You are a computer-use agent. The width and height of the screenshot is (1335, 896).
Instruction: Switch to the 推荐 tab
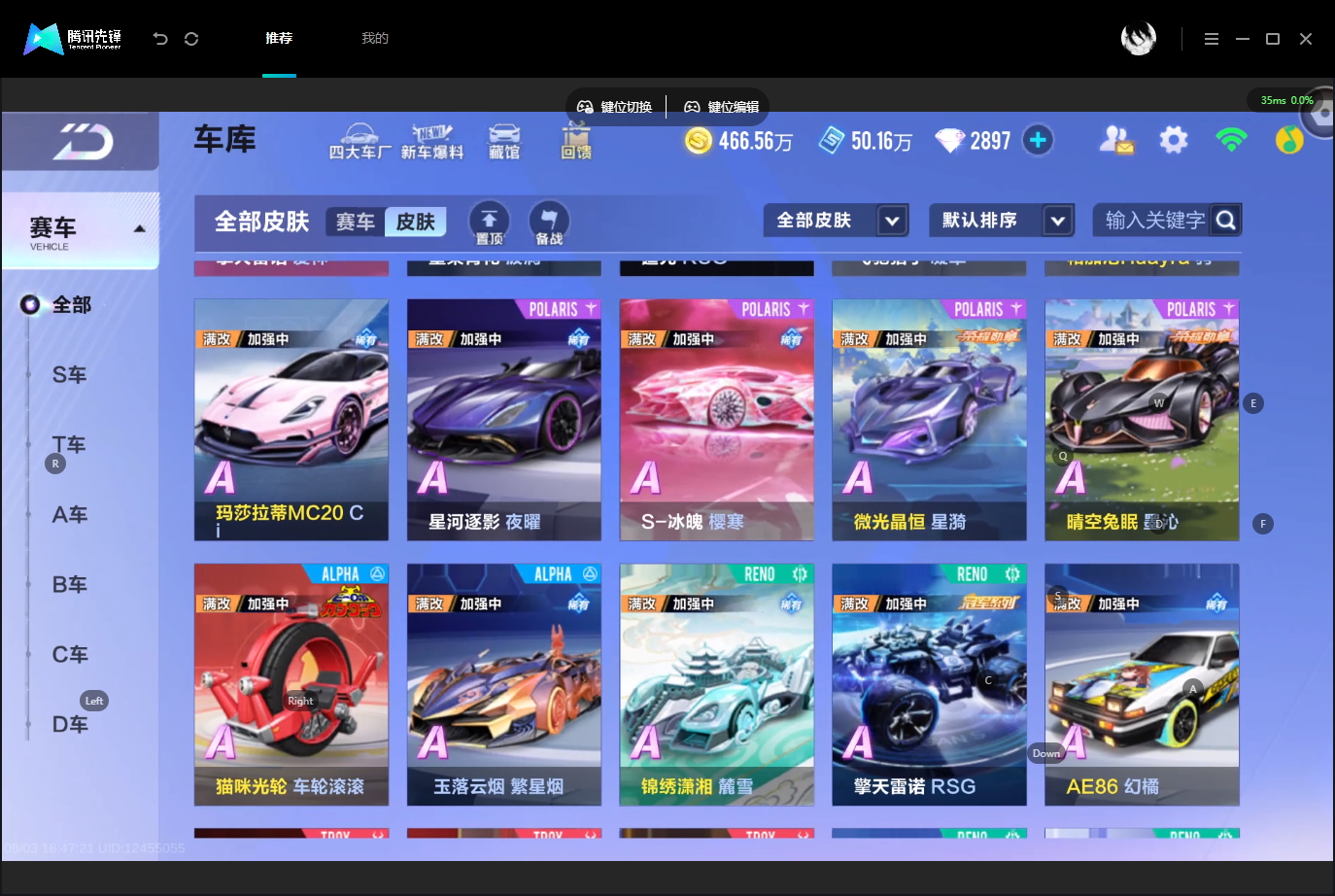click(279, 39)
